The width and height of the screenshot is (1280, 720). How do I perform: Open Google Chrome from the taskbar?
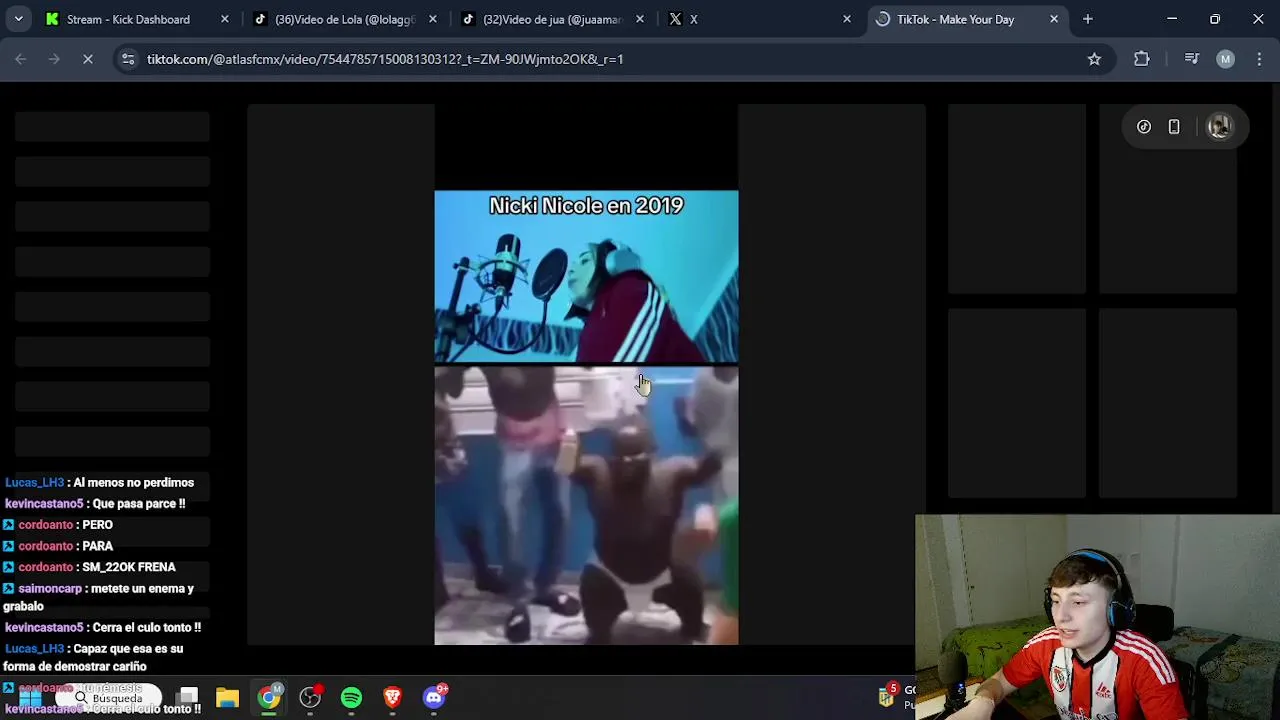[269, 697]
